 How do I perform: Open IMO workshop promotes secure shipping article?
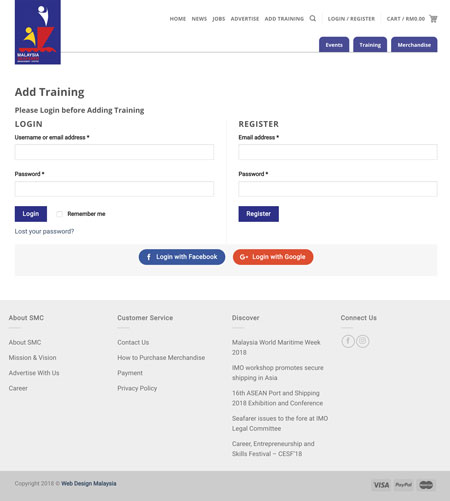(x=278, y=373)
